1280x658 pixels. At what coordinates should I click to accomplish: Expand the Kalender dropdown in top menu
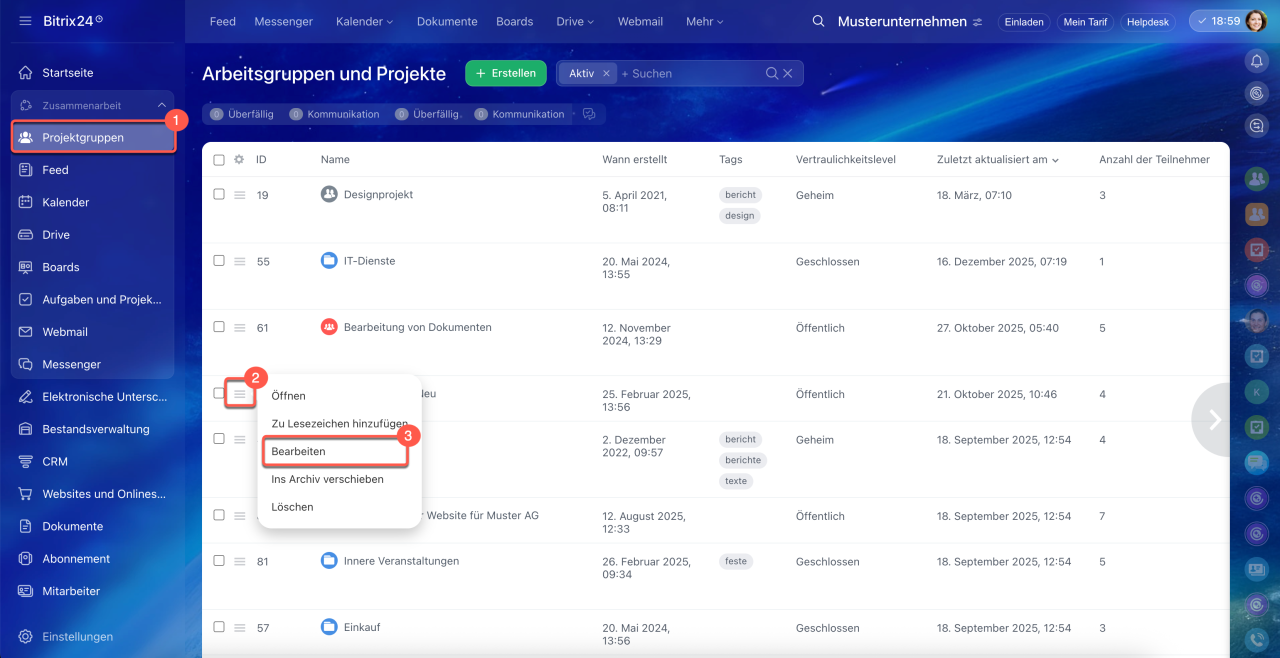(x=364, y=21)
